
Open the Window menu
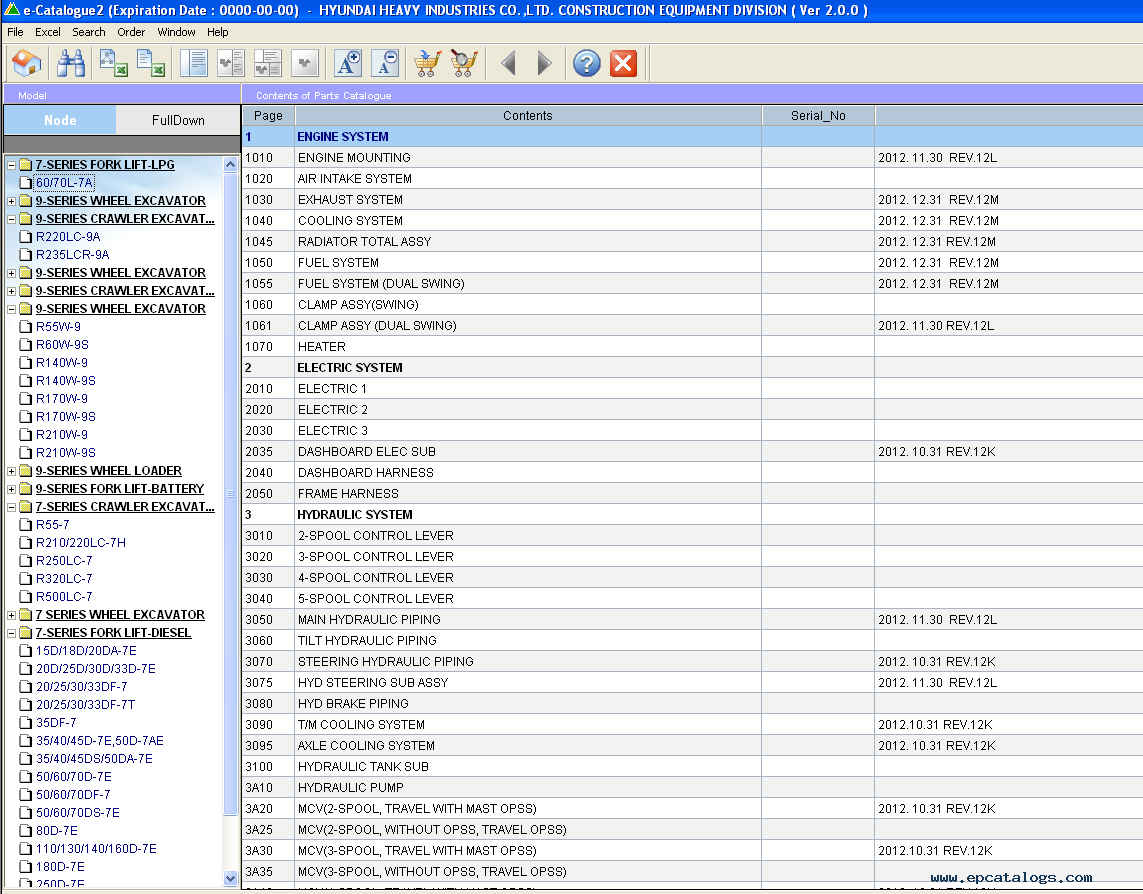coord(176,32)
